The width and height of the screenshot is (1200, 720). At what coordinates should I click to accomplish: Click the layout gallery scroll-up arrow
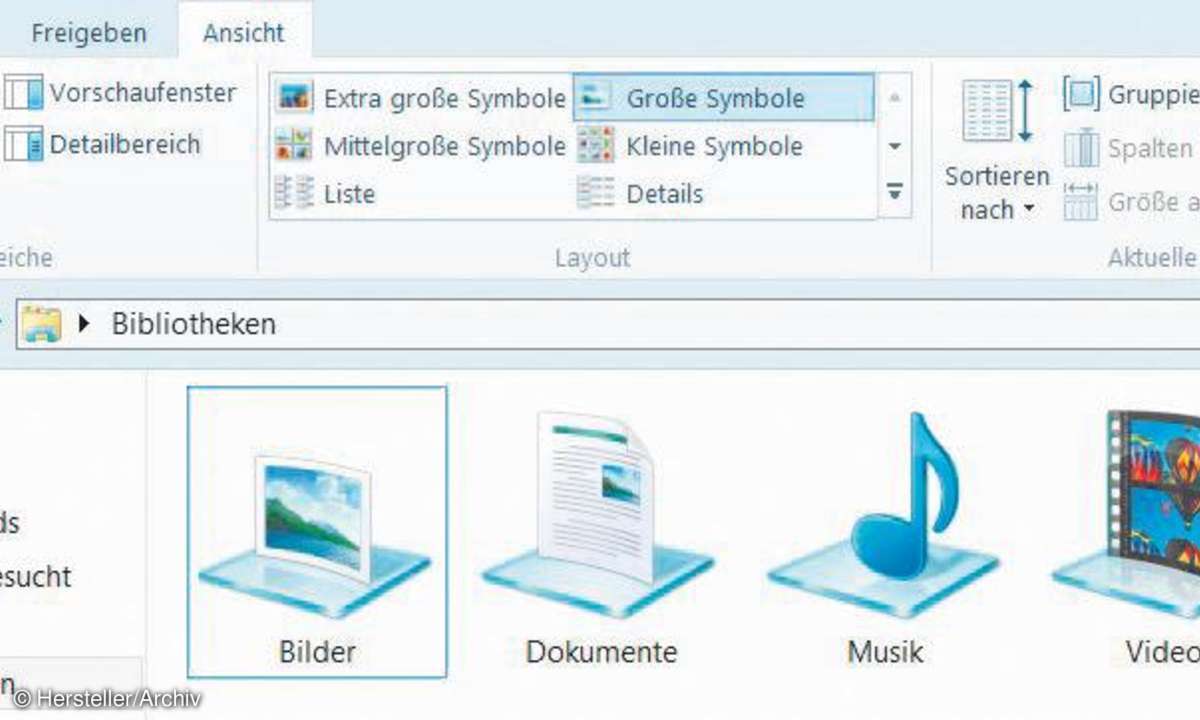895,98
